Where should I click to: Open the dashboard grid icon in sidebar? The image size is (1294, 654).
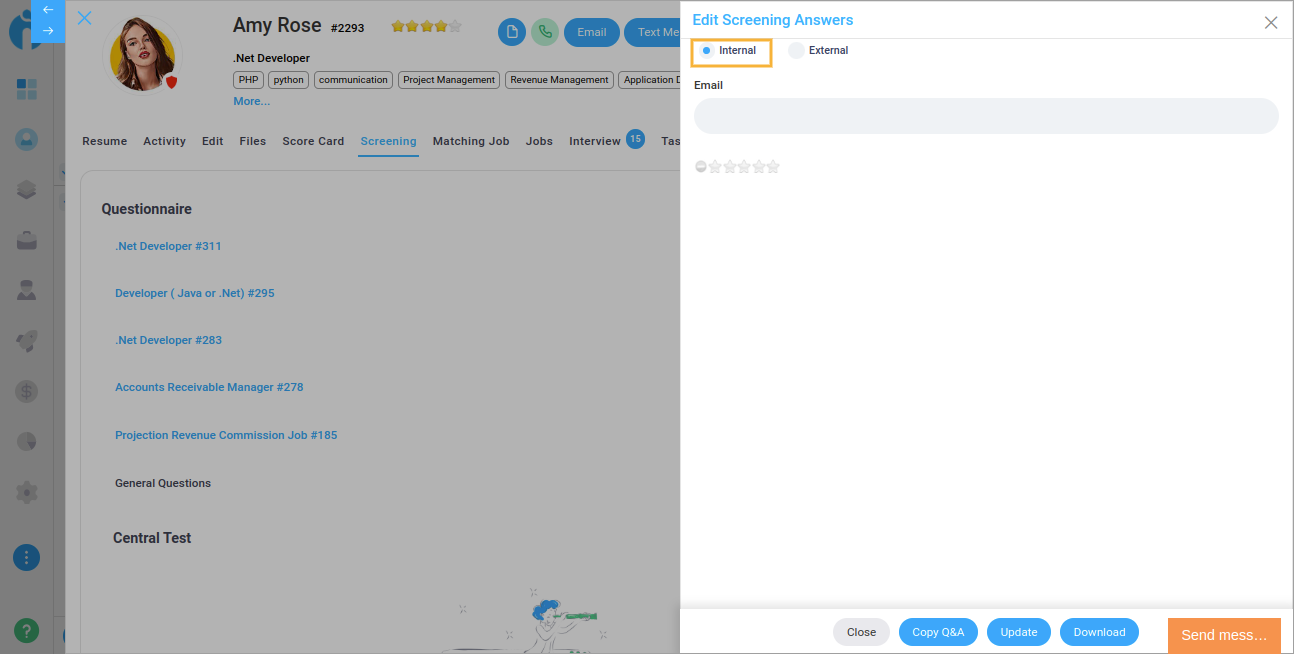(x=27, y=90)
